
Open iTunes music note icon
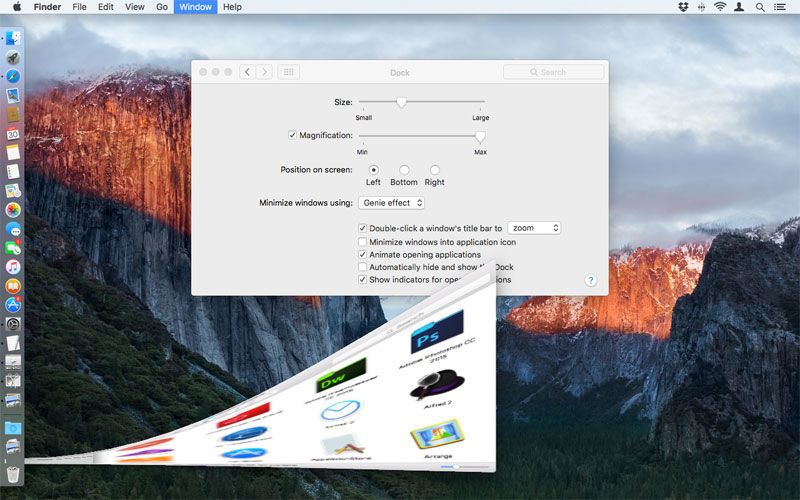click(x=13, y=266)
